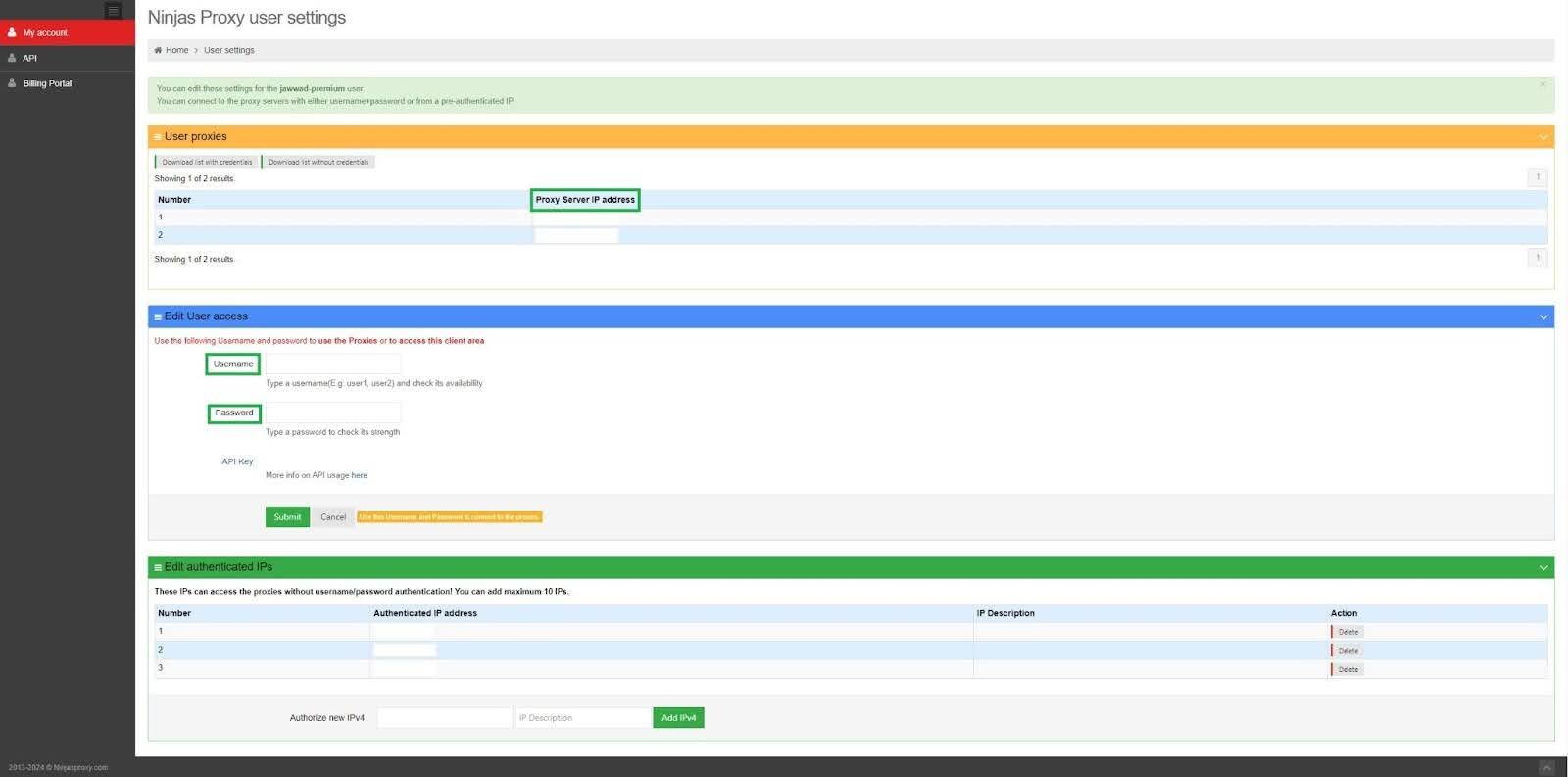Submit the user access form
Viewport: 1568px width, 777px height.
click(x=287, y=517)
